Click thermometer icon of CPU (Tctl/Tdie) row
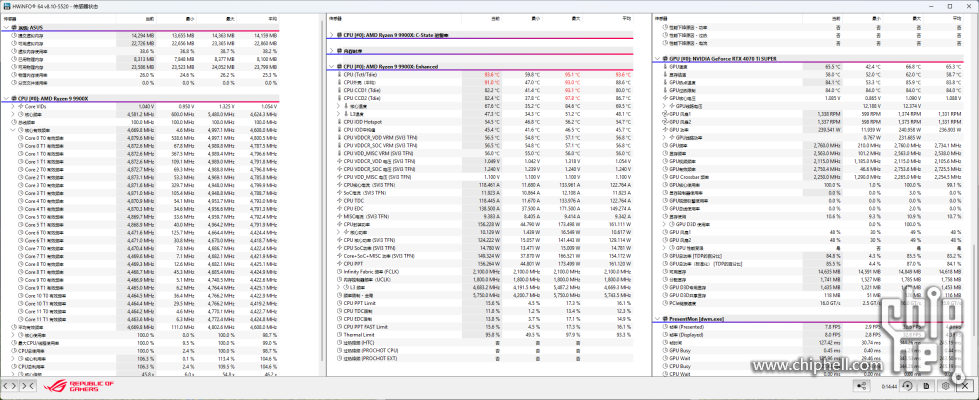This screenshot has width=979, height=400. [339, 74]
